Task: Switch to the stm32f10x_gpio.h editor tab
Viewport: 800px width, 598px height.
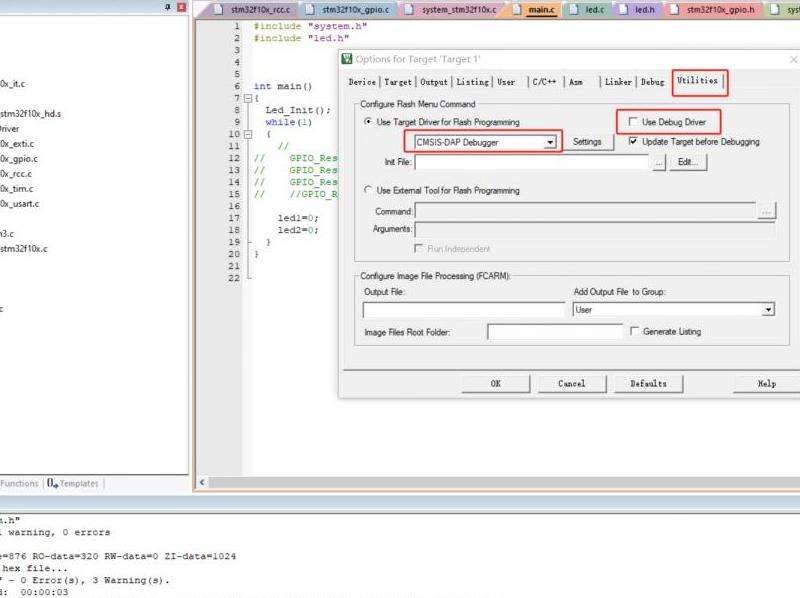Action: [x=713, y=10]
